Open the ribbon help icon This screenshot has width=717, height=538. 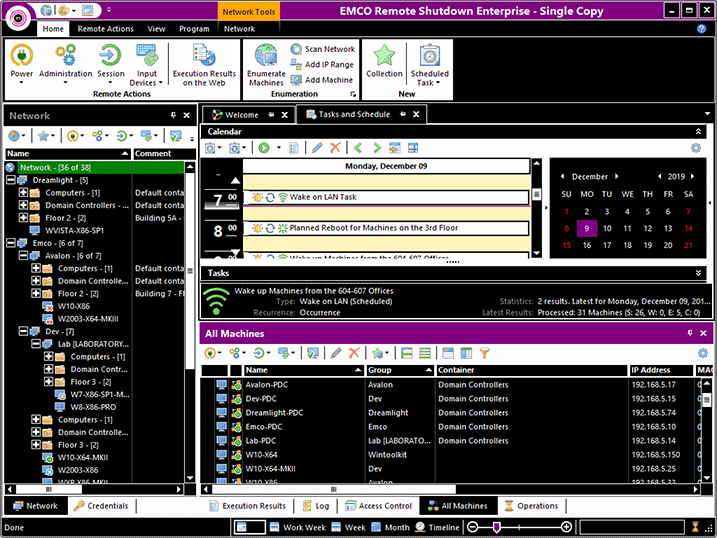pos(701,29)
